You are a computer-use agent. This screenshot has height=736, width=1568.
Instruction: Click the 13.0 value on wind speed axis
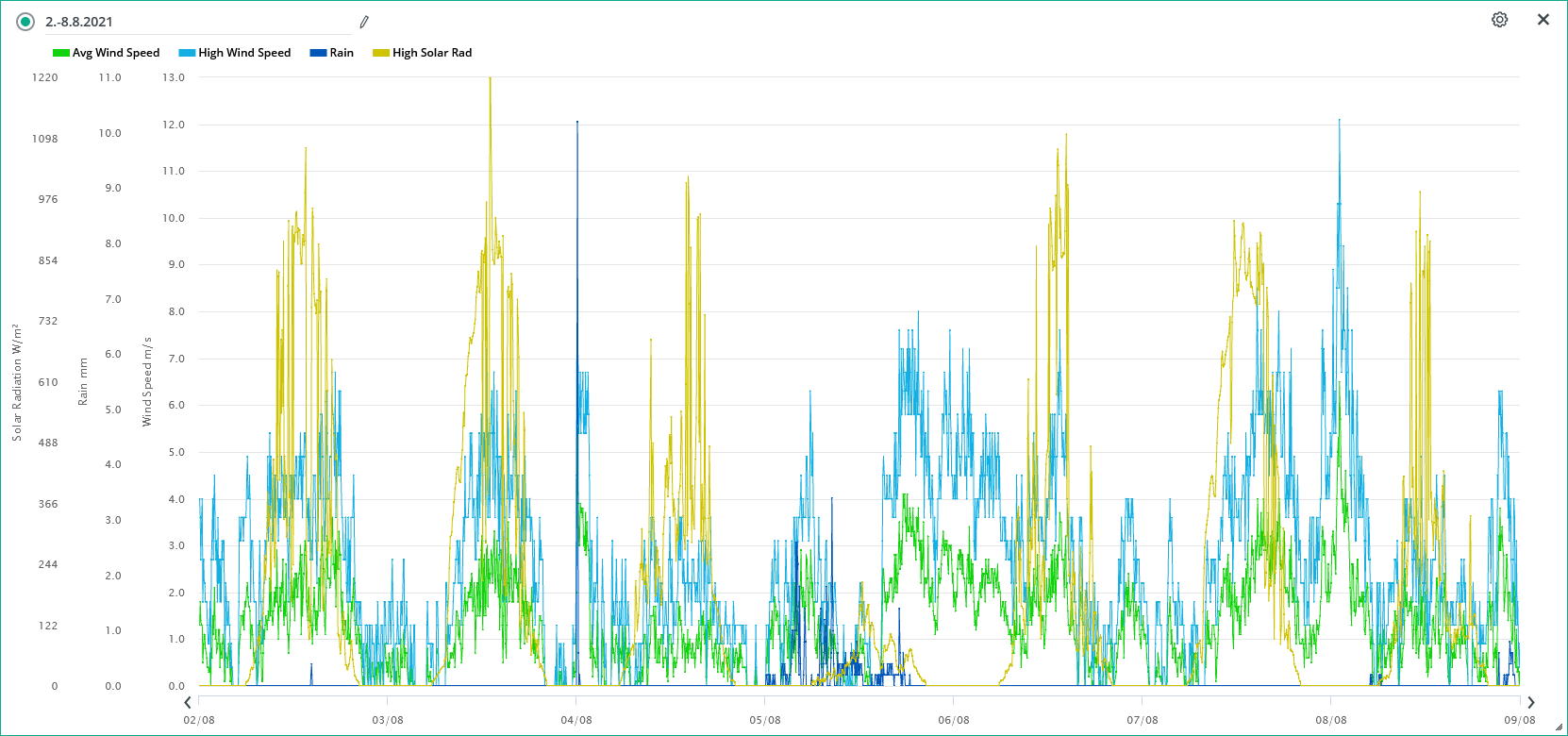point(174,77)
